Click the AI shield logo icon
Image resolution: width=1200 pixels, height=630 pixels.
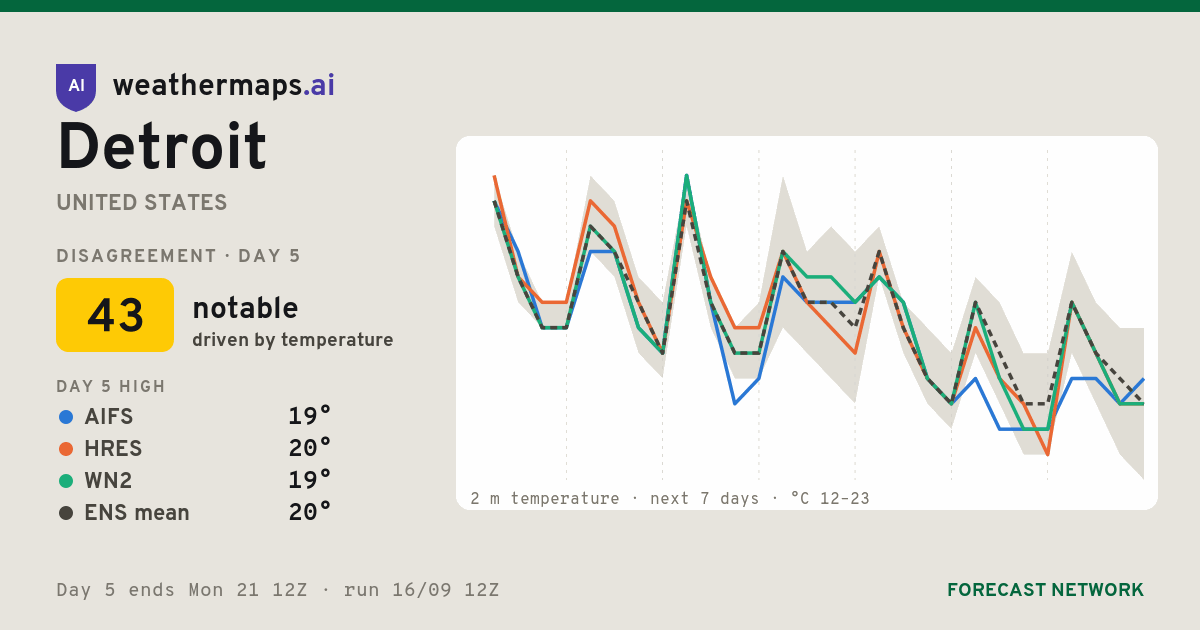[x=76, y=87]
